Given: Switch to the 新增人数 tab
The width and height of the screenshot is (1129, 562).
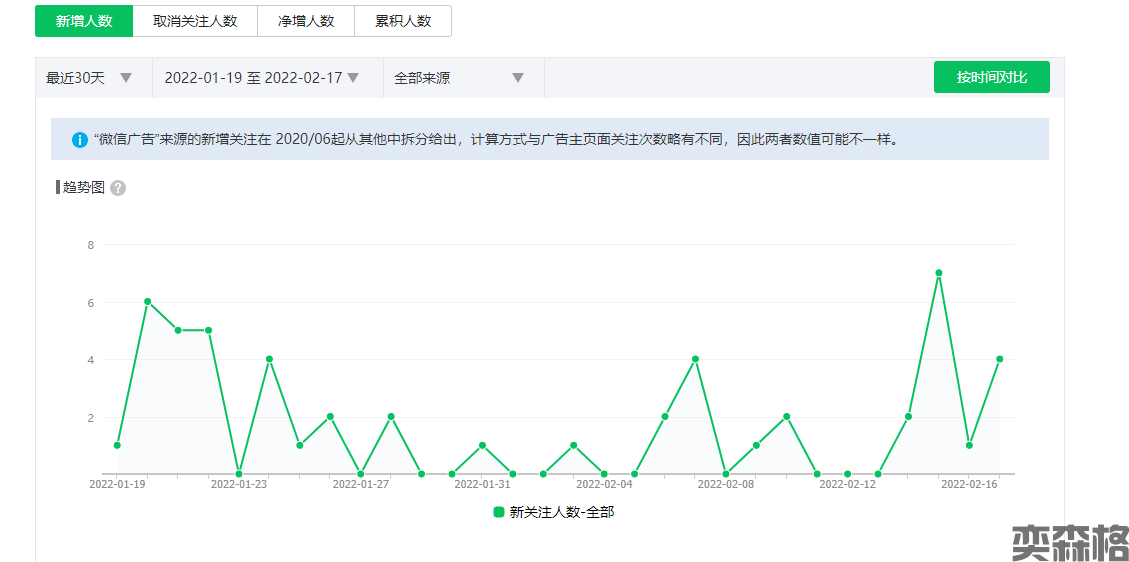Looking at the screenshot, I should 84,21.
